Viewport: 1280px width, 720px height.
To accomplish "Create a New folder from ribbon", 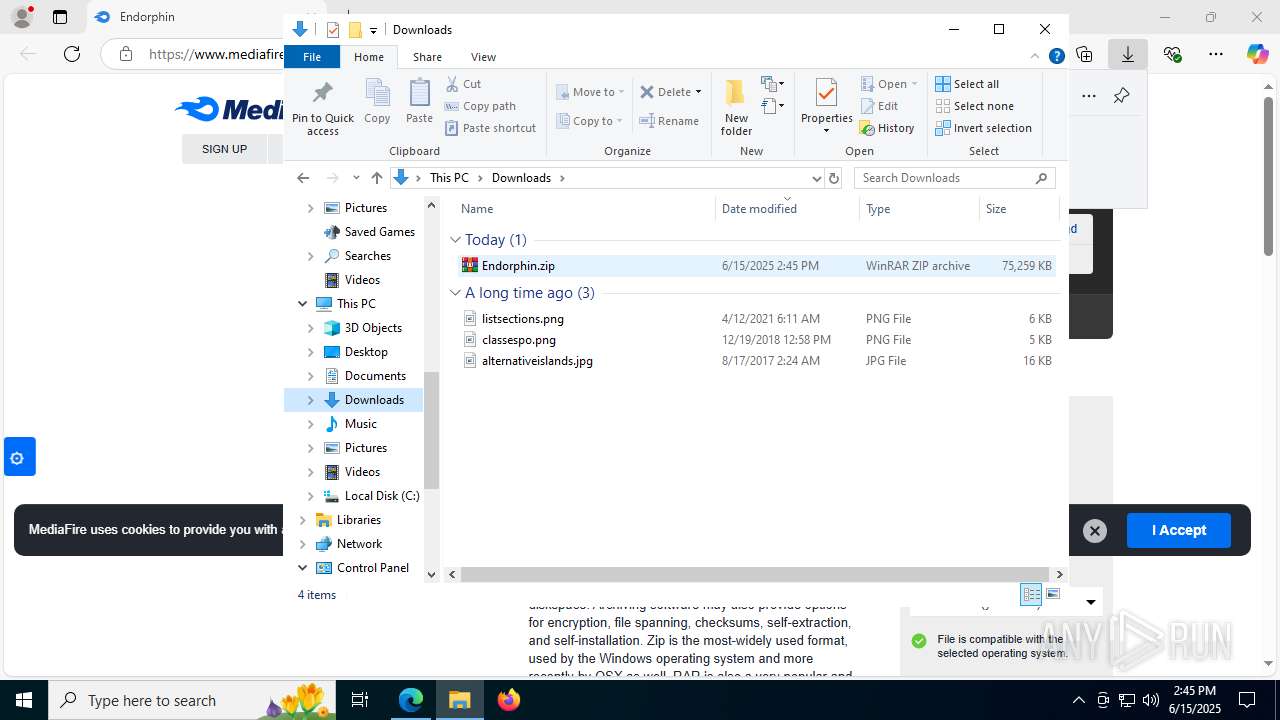I will click(x=736, y=107).
